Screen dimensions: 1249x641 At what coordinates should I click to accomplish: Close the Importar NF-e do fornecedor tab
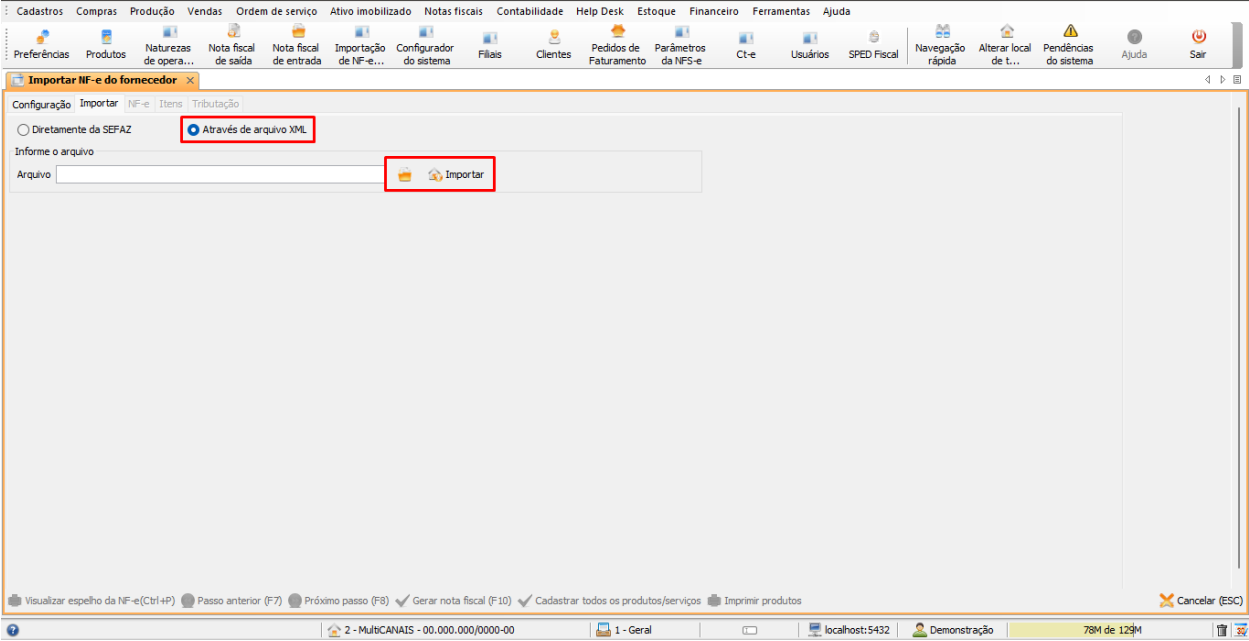coord(190,80)
